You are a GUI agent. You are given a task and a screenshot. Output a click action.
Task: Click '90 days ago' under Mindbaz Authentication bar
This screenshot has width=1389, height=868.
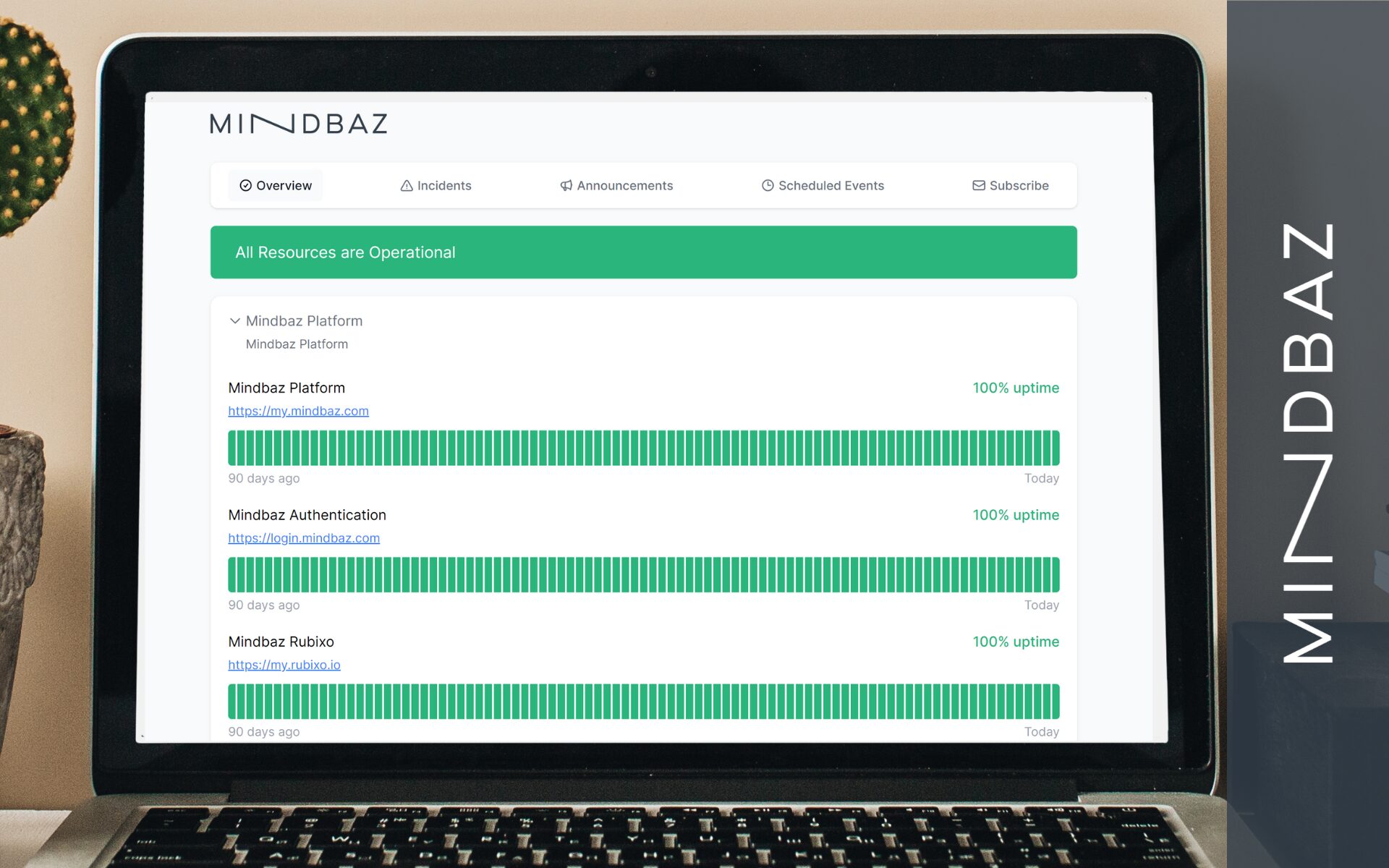coord(263,605)
